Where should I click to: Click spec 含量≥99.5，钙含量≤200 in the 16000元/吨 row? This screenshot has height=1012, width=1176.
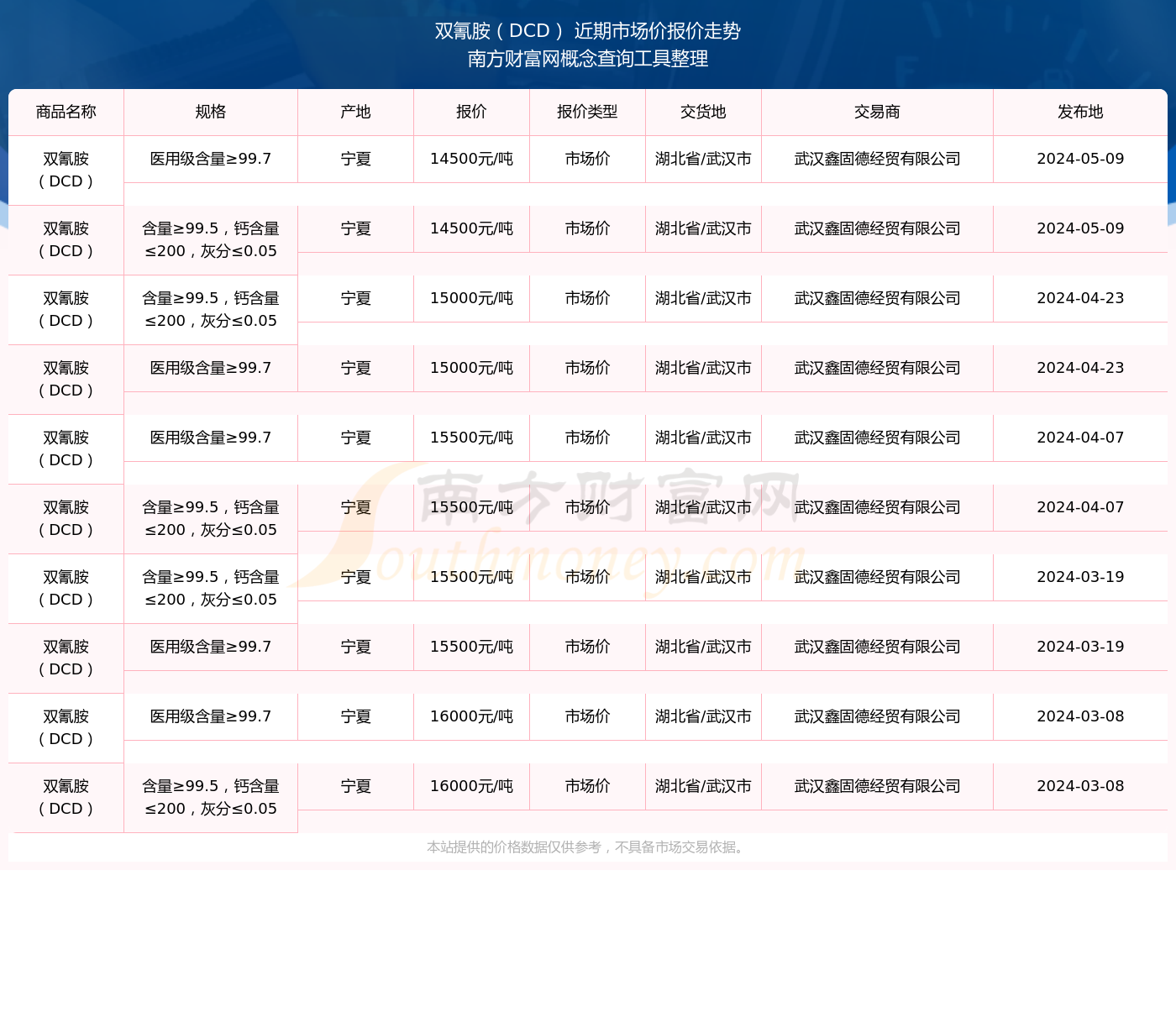pos(211,797)
